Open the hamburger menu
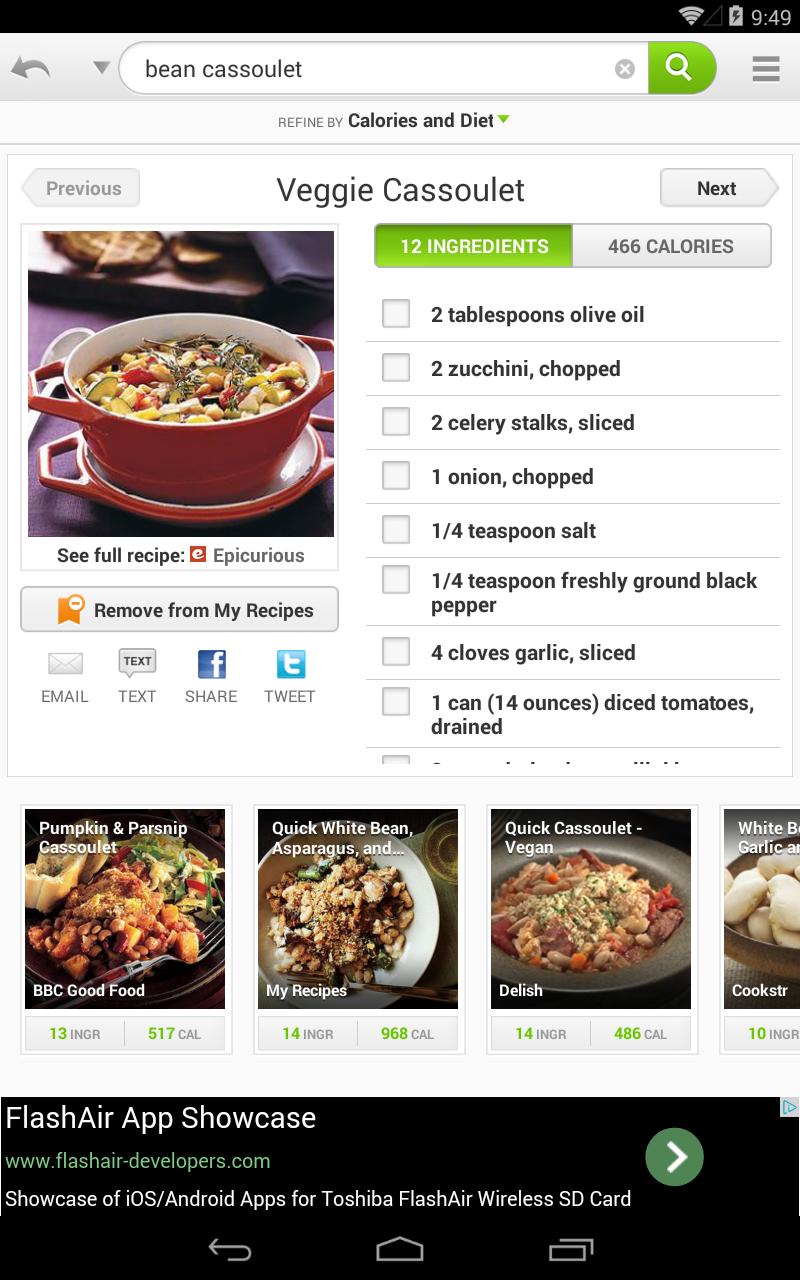The width and height of the screenshot is (800, 1280). tap(766, 68)
